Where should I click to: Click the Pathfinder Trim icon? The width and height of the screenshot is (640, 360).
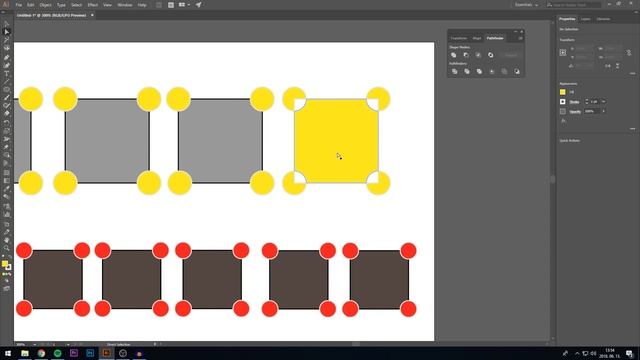coord(467,71)
